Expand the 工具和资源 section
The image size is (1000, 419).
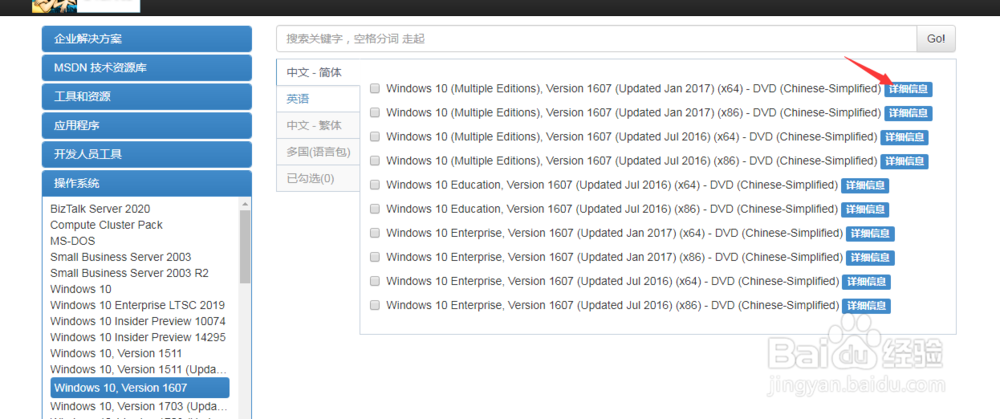click(147, 96)
